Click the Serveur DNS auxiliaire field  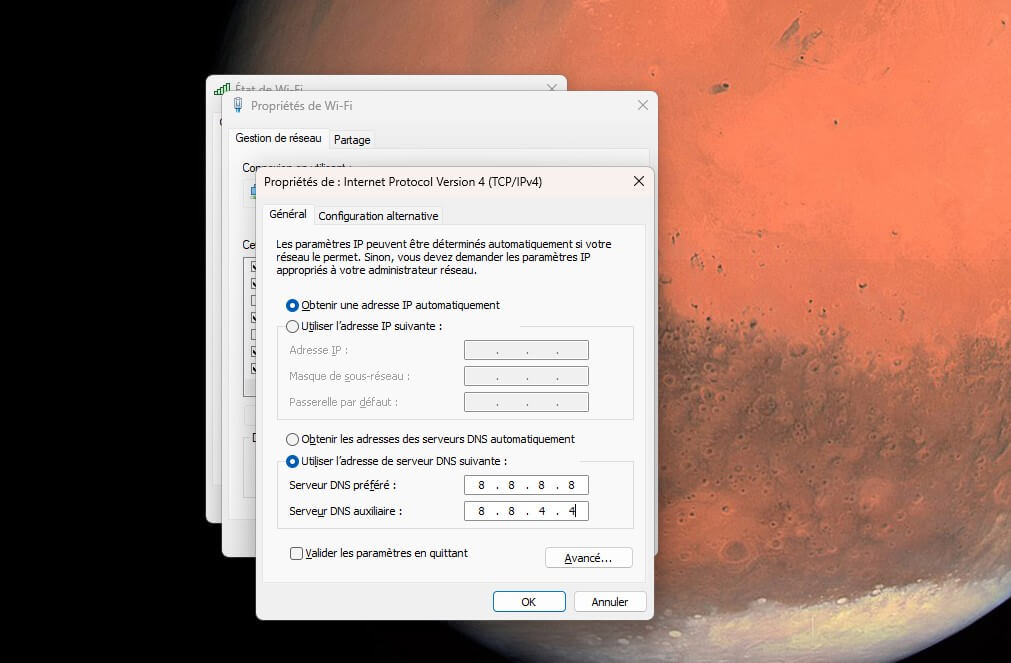[x=526, y=511]
